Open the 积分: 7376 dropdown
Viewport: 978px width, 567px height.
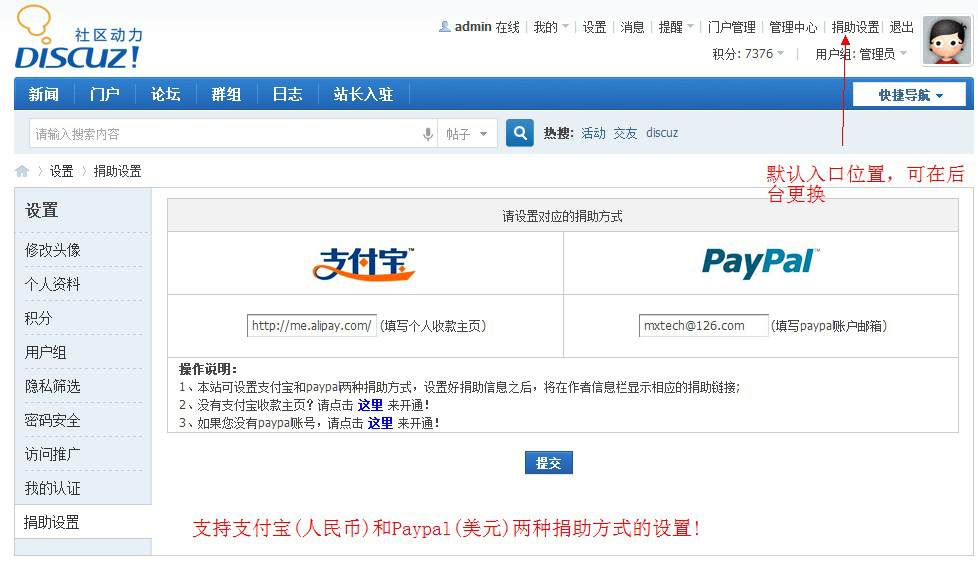748,54
